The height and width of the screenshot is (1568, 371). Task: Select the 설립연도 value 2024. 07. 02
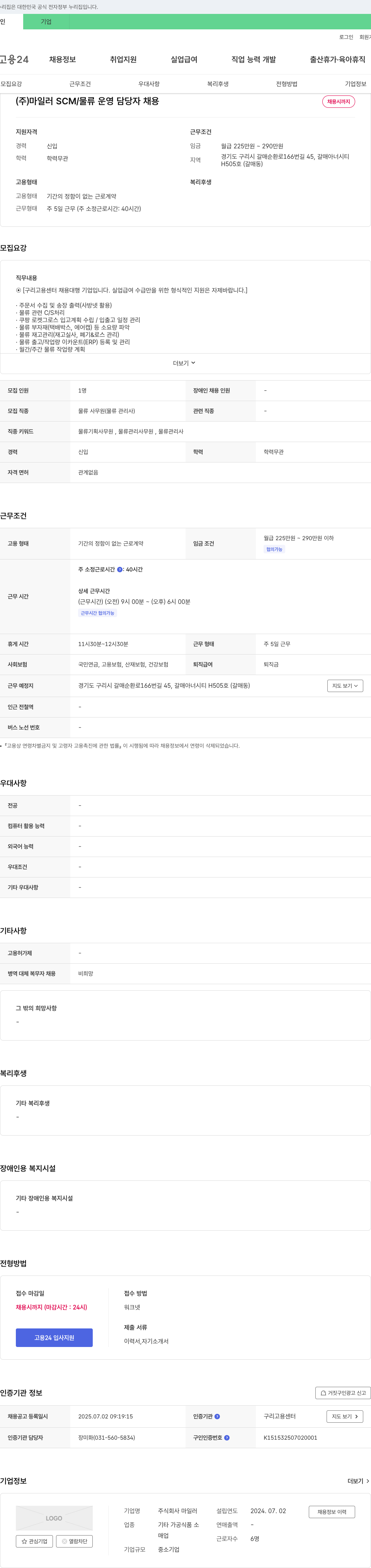coord(268,1511)
